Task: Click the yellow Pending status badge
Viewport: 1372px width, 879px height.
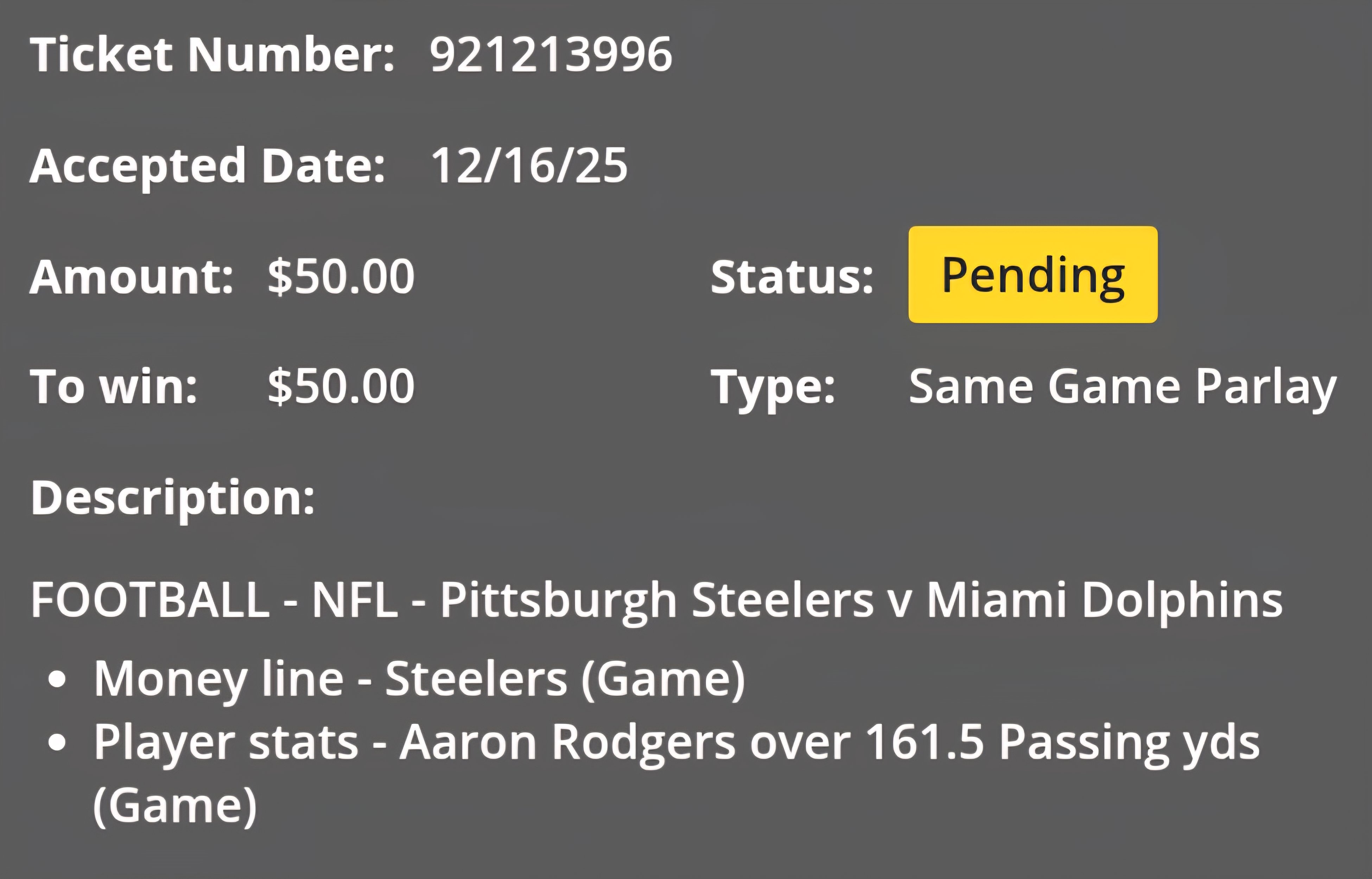Action: click(1033, 275)
